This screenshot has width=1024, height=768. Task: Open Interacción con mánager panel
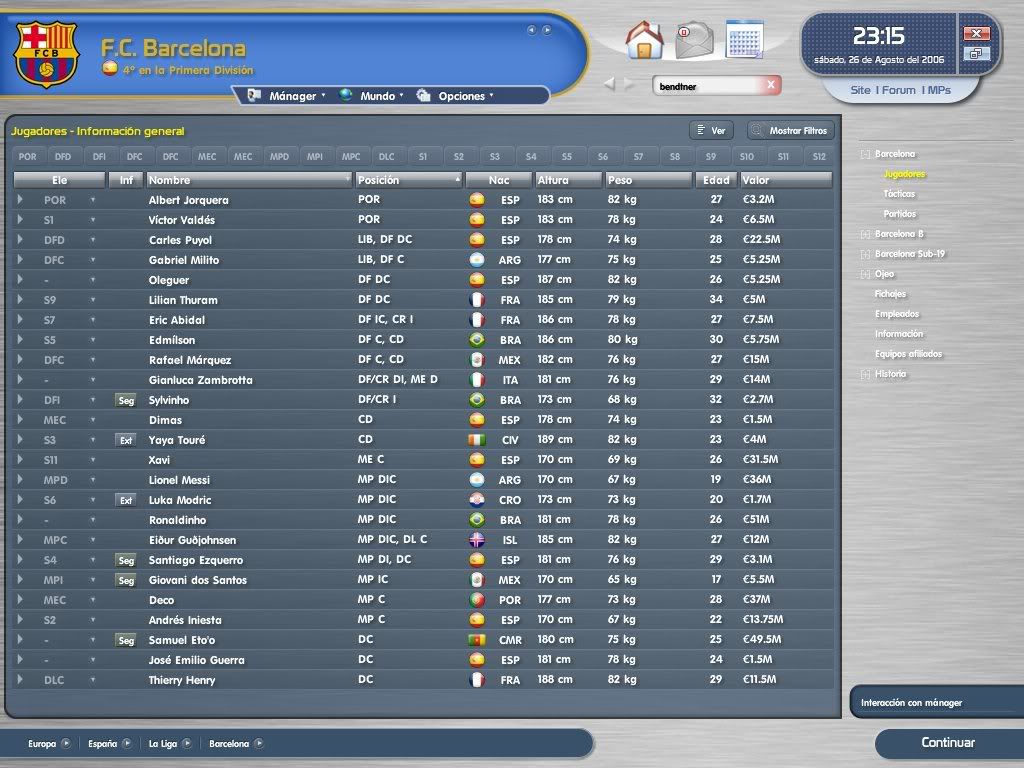point(938,703)
